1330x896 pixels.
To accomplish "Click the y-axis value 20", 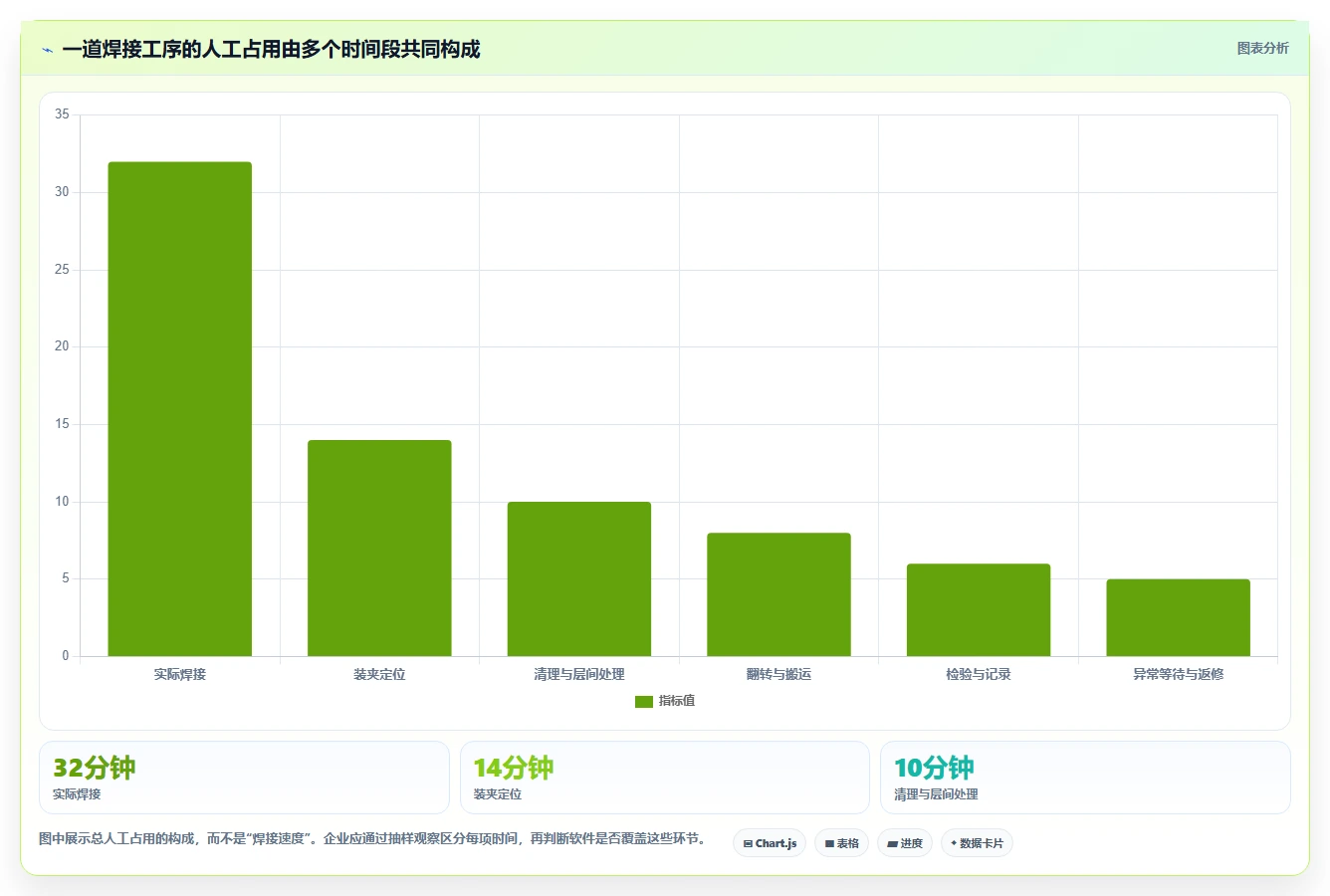I will [x=62, y=346].
